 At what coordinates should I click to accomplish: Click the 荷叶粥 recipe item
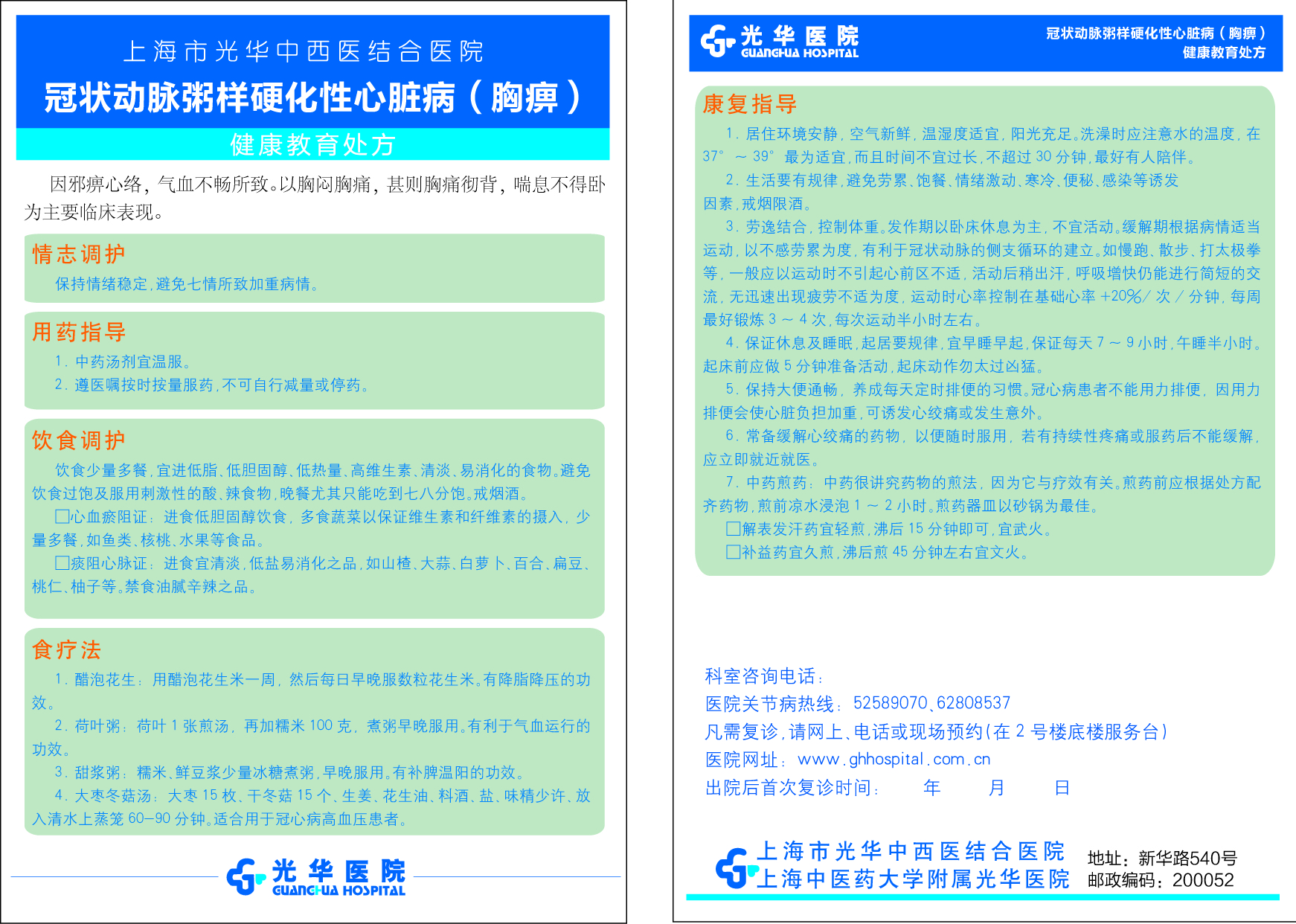click(311, 737)
